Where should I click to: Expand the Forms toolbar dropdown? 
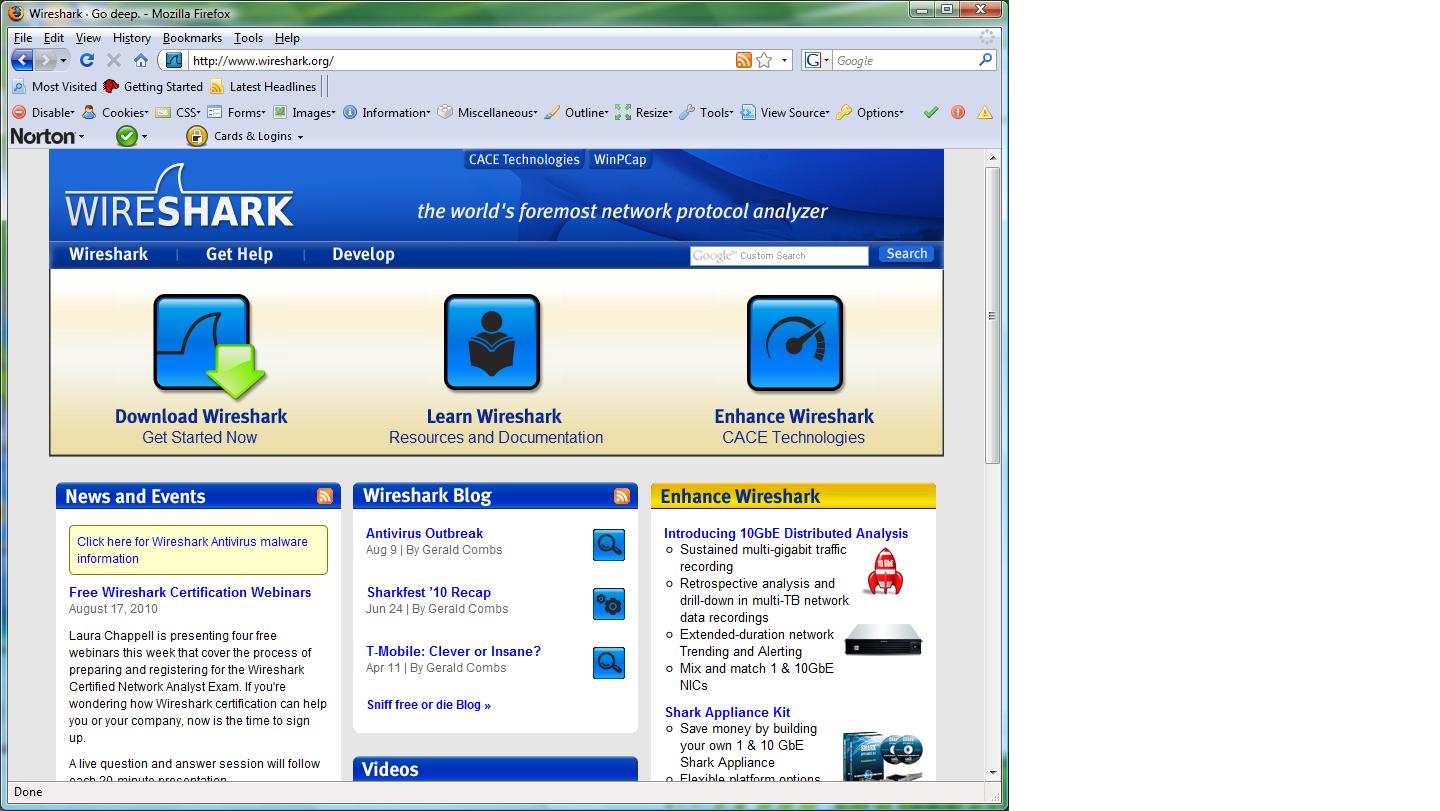pyautogui.click(x=236, y=113)
